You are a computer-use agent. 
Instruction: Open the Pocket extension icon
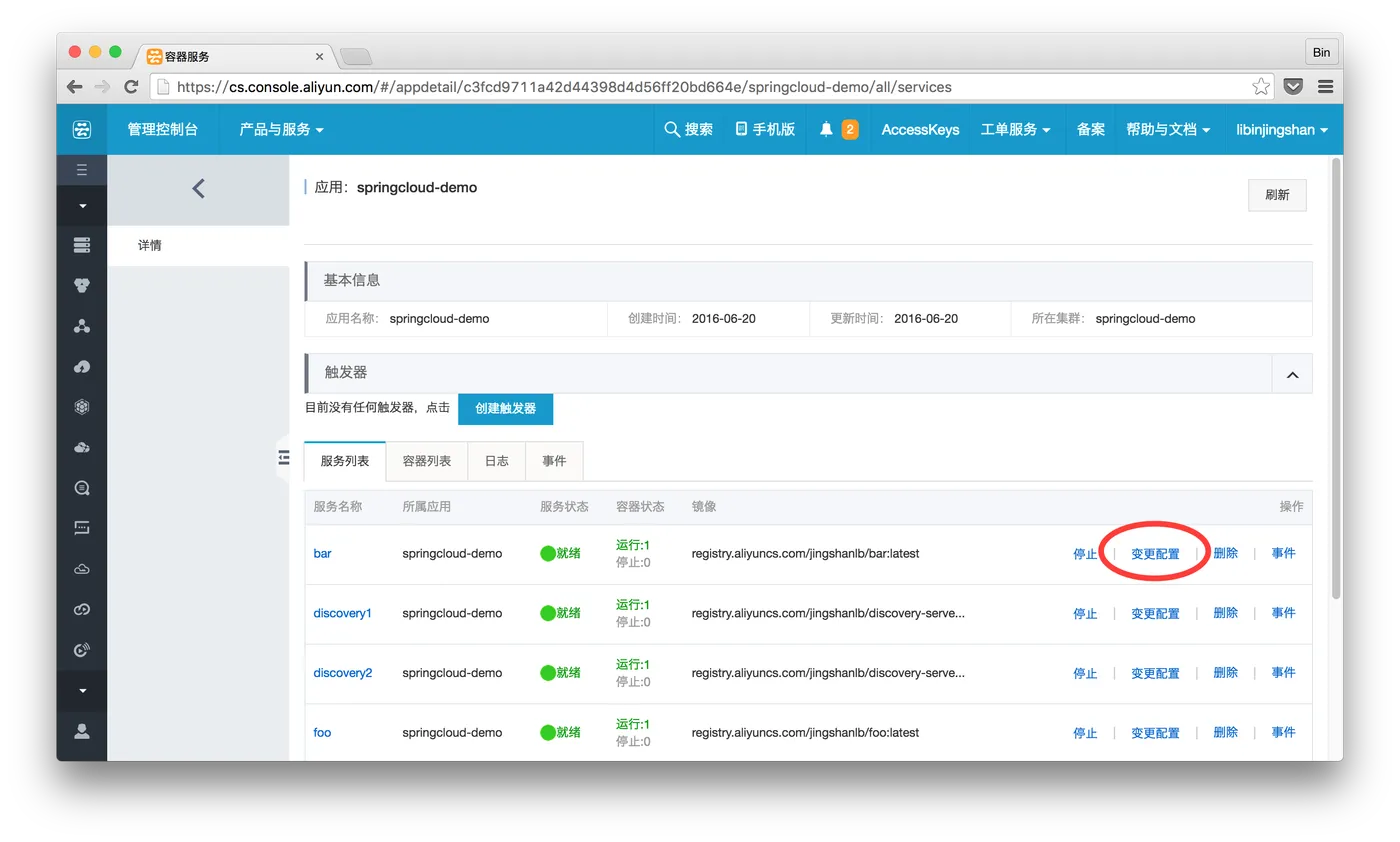(x=1293, y=87)
